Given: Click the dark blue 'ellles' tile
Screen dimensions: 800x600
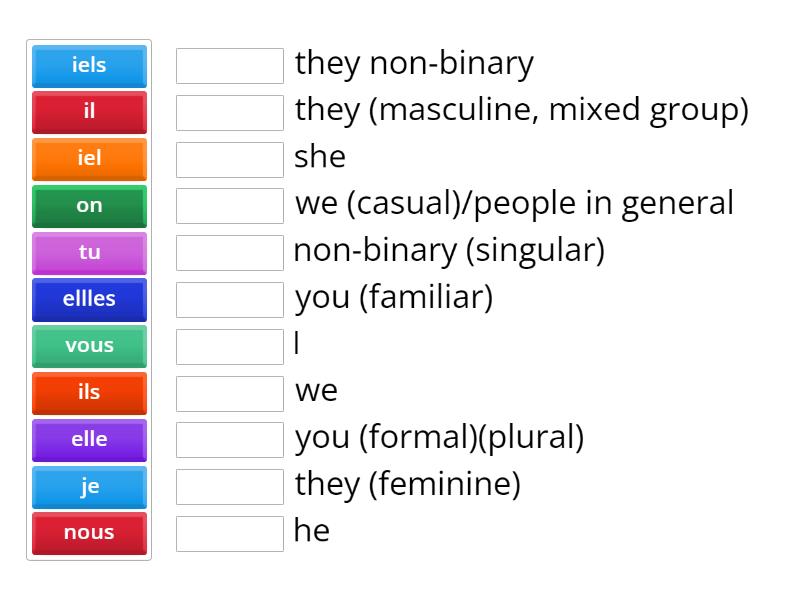Looking at the screenshot, I should point(89,300).
